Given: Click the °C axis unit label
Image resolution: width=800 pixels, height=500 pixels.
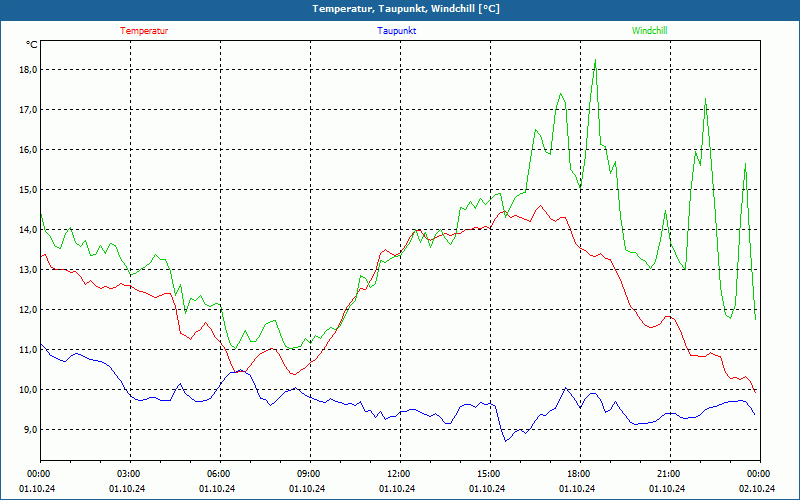Looking at the screenshot, I should pyautogui.click(x=32, y=45).
